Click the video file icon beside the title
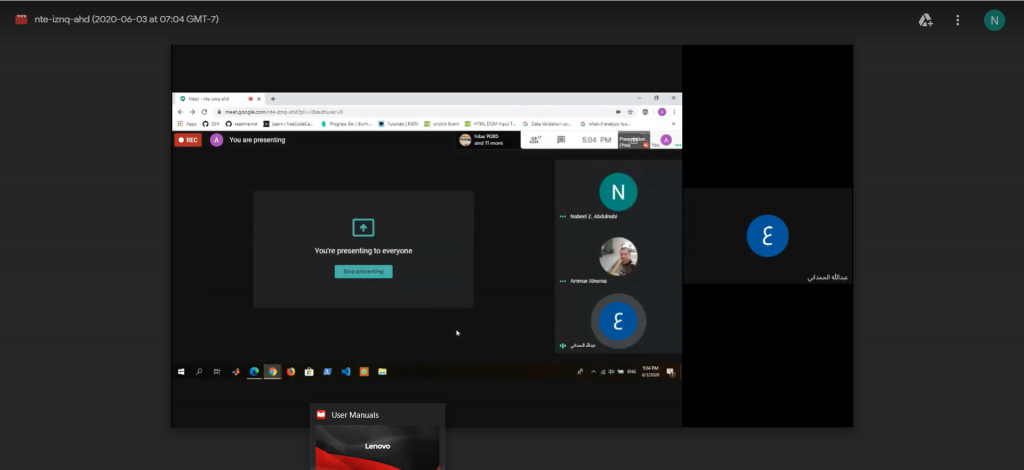This screenshot has width=1024, height=470. tap(20, 20)
